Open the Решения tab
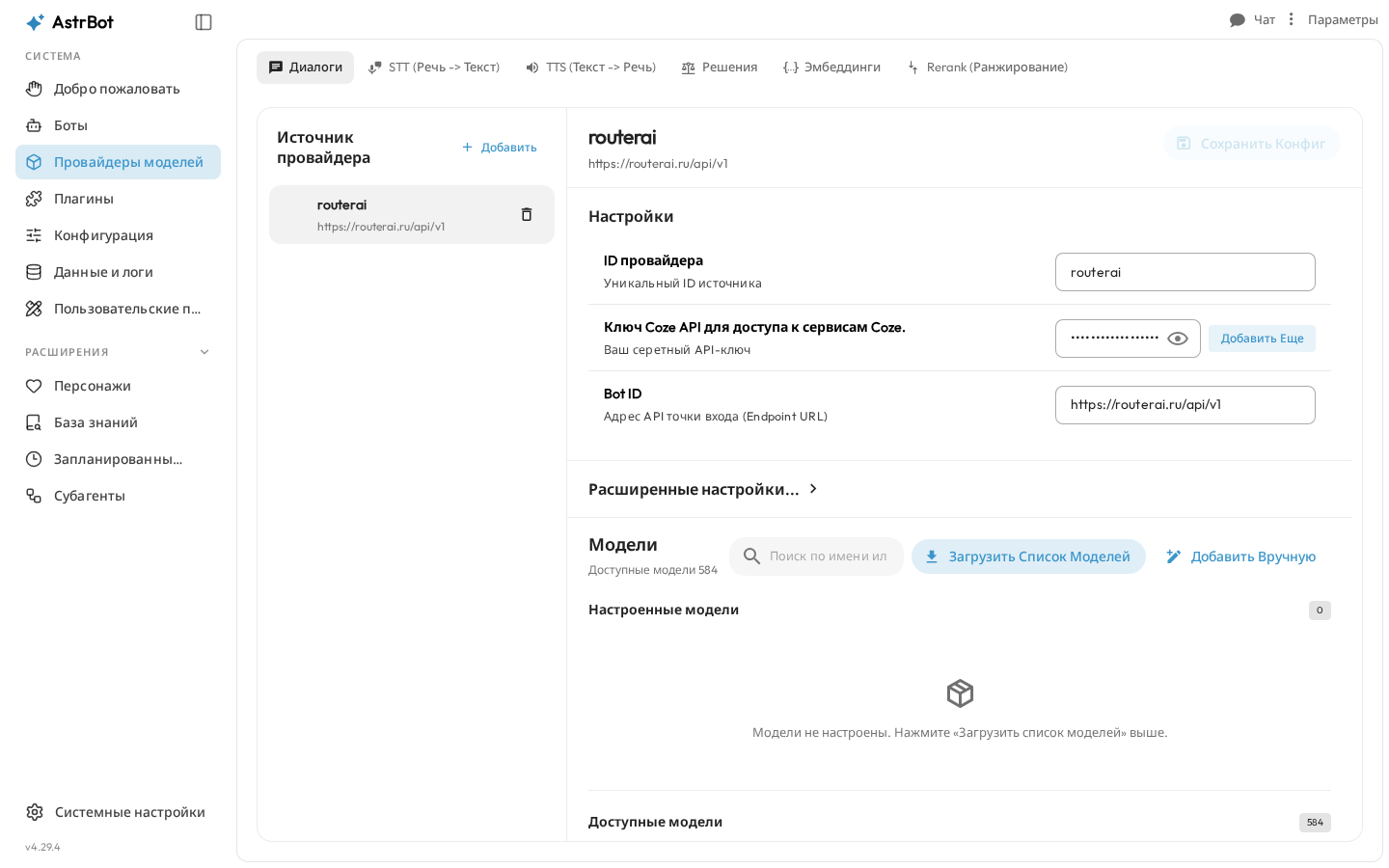Viewport: 1389px width, 868px height. coord(720,68)
